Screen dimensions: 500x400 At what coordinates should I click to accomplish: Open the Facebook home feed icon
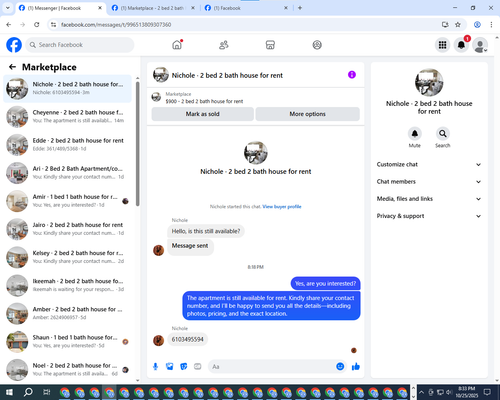pyautogui.click(x=177, y=45)
